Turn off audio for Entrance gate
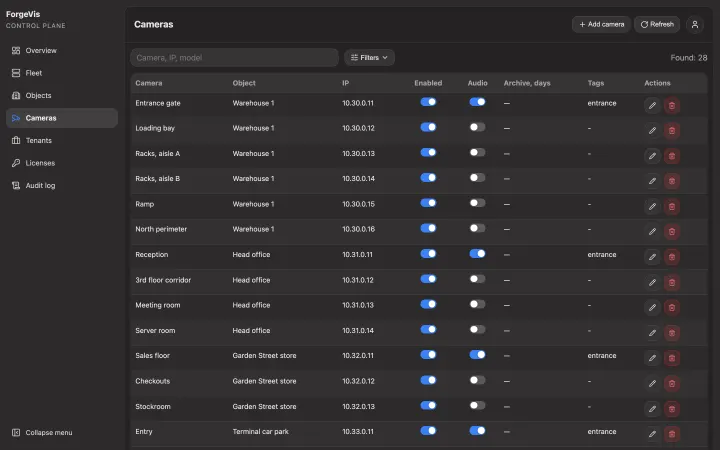 (x=477, y=102)
